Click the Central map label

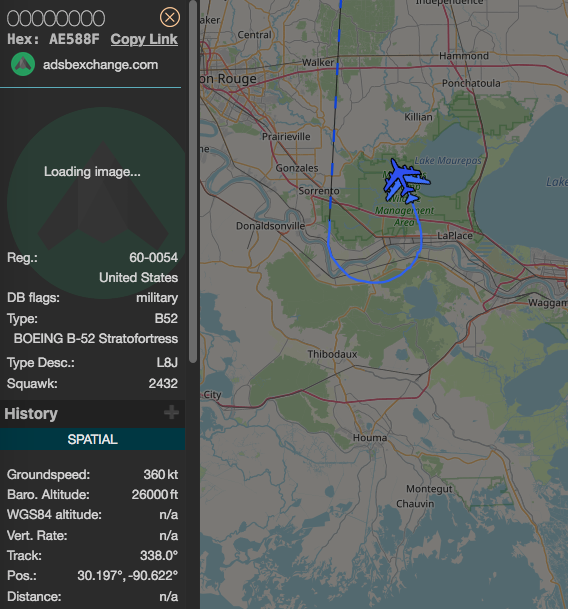(x=254, y=35)
